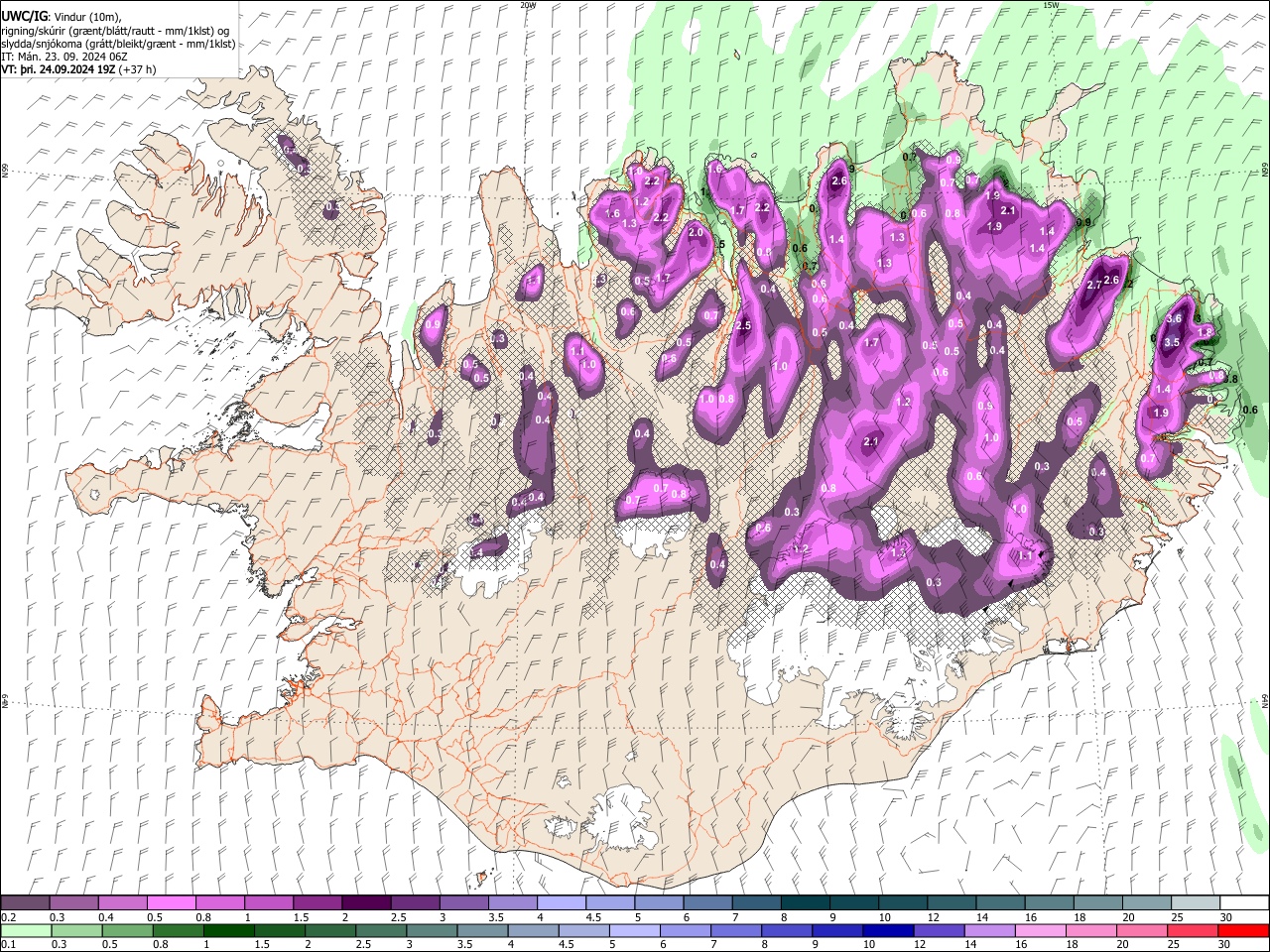This screenshot has width=1270, height=952.
Task: Select lower-row bright red swatch after 30
Action: [1242, 931]
